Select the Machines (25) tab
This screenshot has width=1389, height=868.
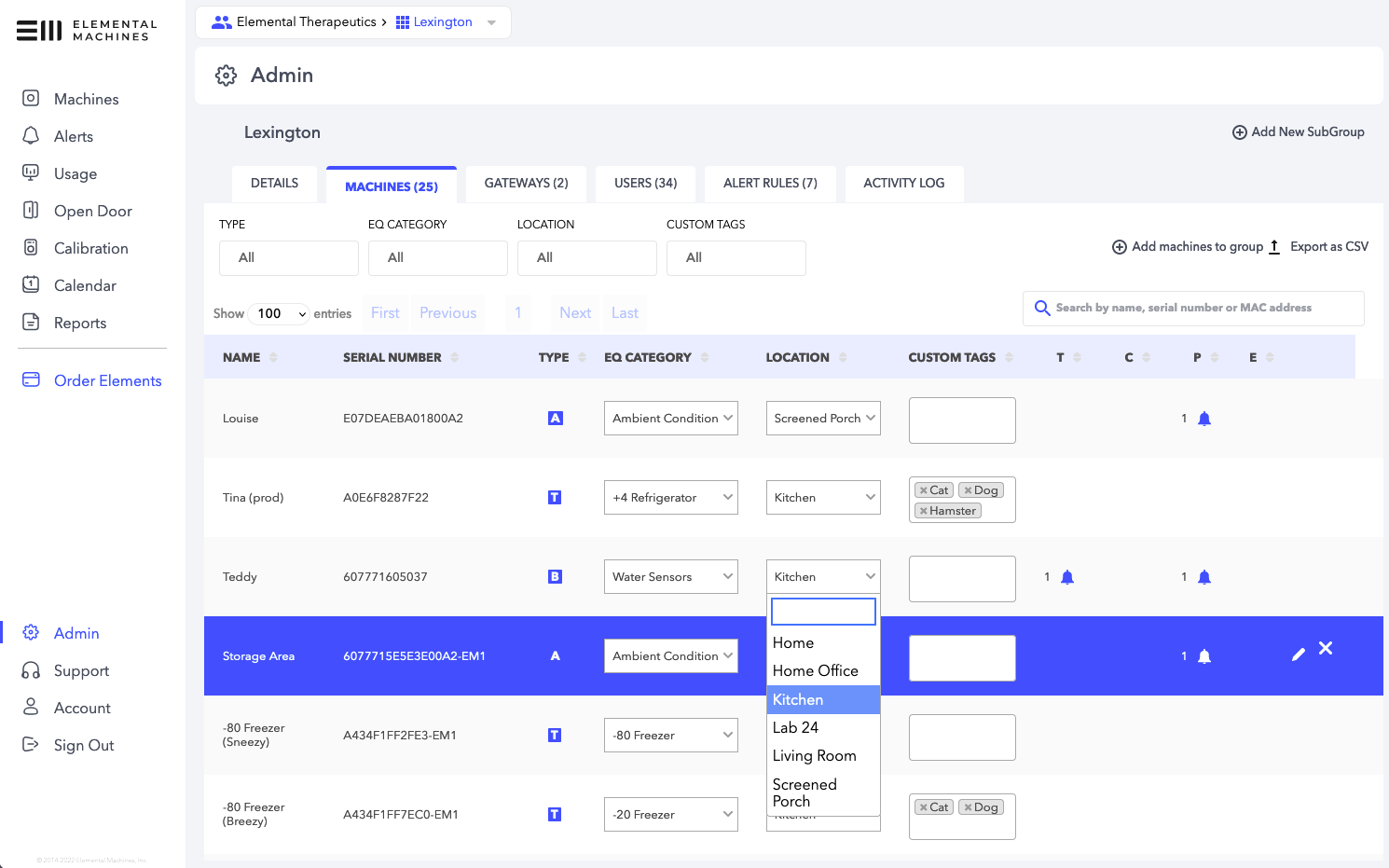click(x=392, y=186)
